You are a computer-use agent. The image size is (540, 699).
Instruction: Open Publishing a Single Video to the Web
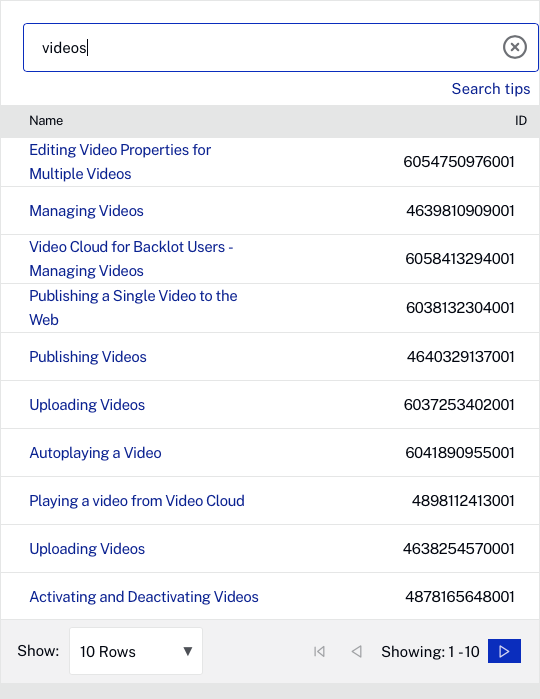coord(133,308)
